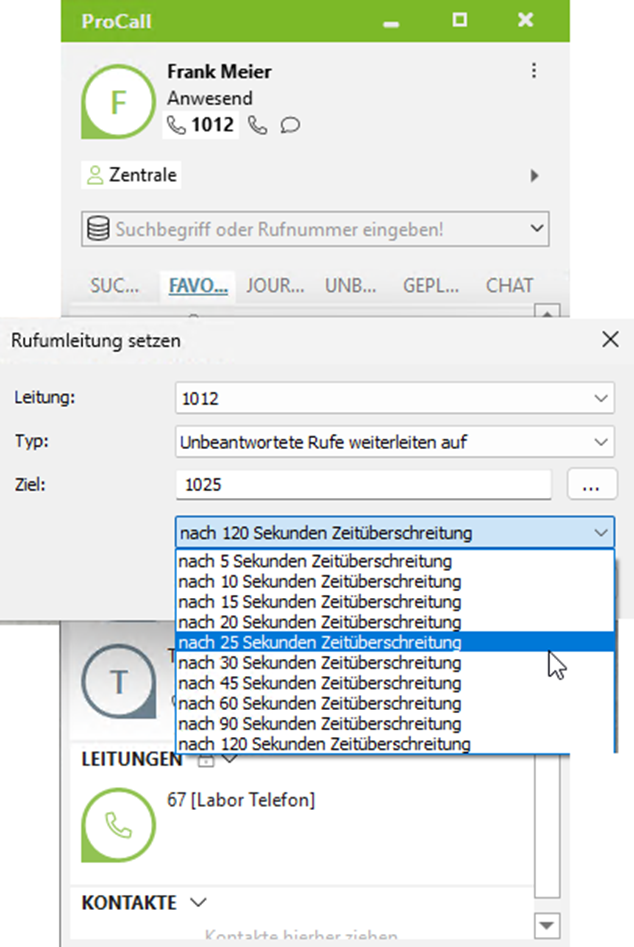The image size is (634, 947).
Task: Click the phone icon beside 1012
Action: (x=177, y=125)
